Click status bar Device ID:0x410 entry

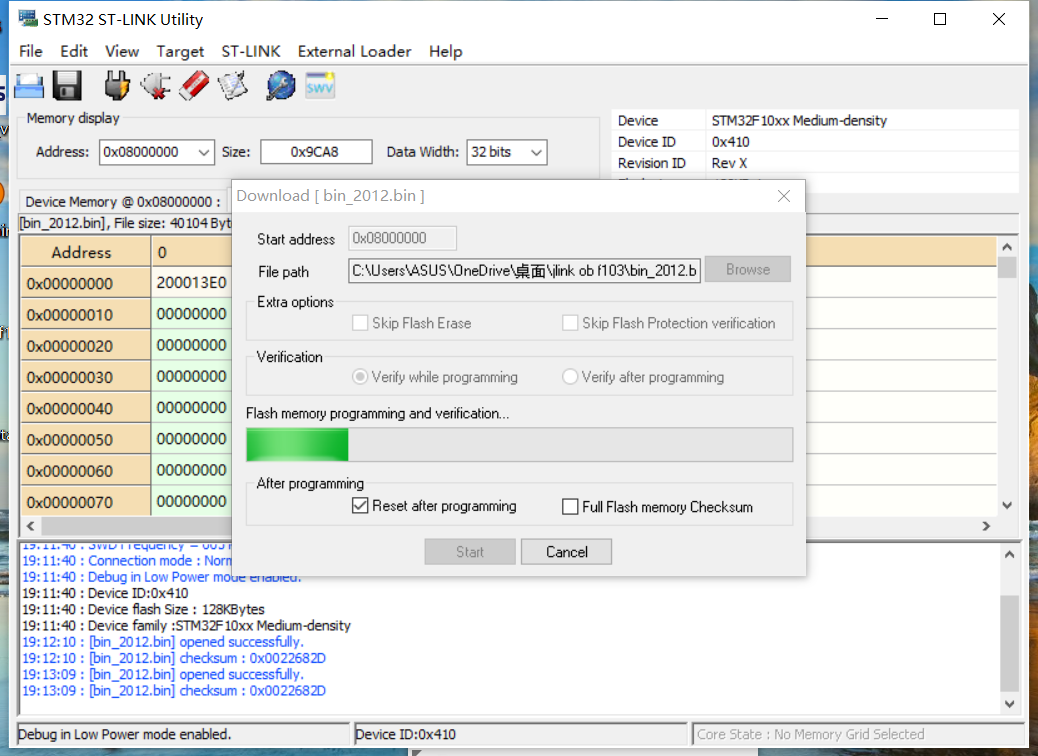[x=521, y=734]
